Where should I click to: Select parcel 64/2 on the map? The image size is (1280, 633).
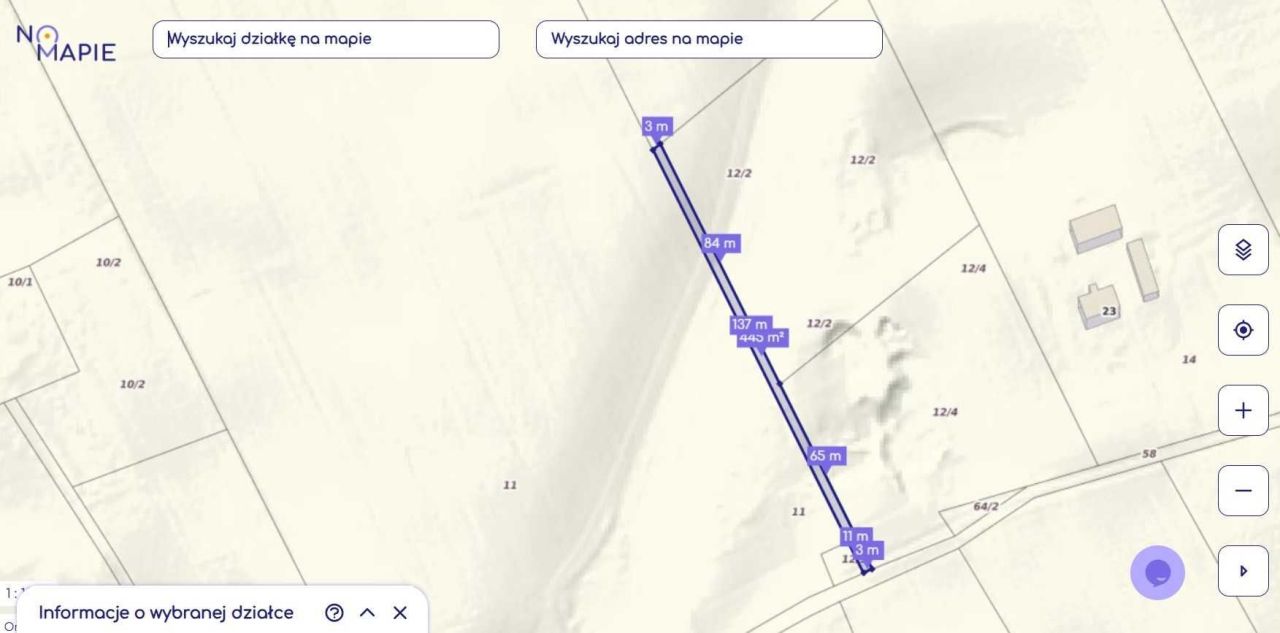click(x=985, y=507)
